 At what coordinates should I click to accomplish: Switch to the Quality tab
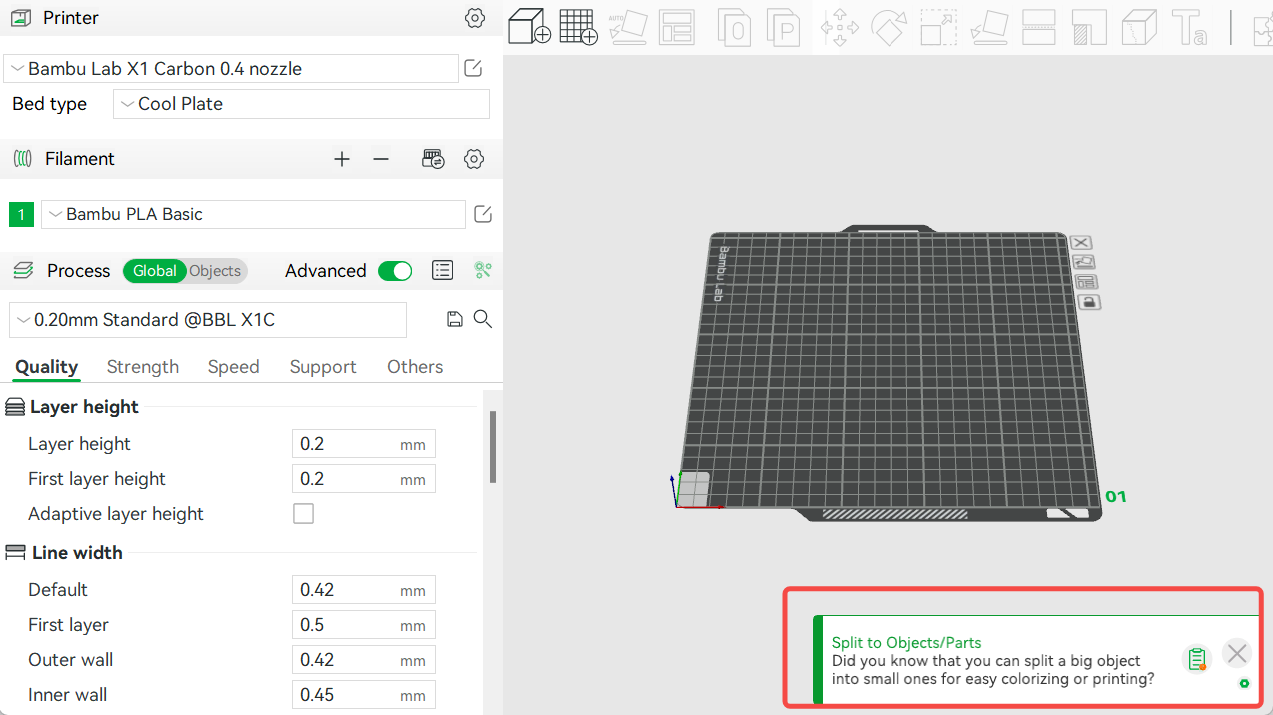pos(46,367)
